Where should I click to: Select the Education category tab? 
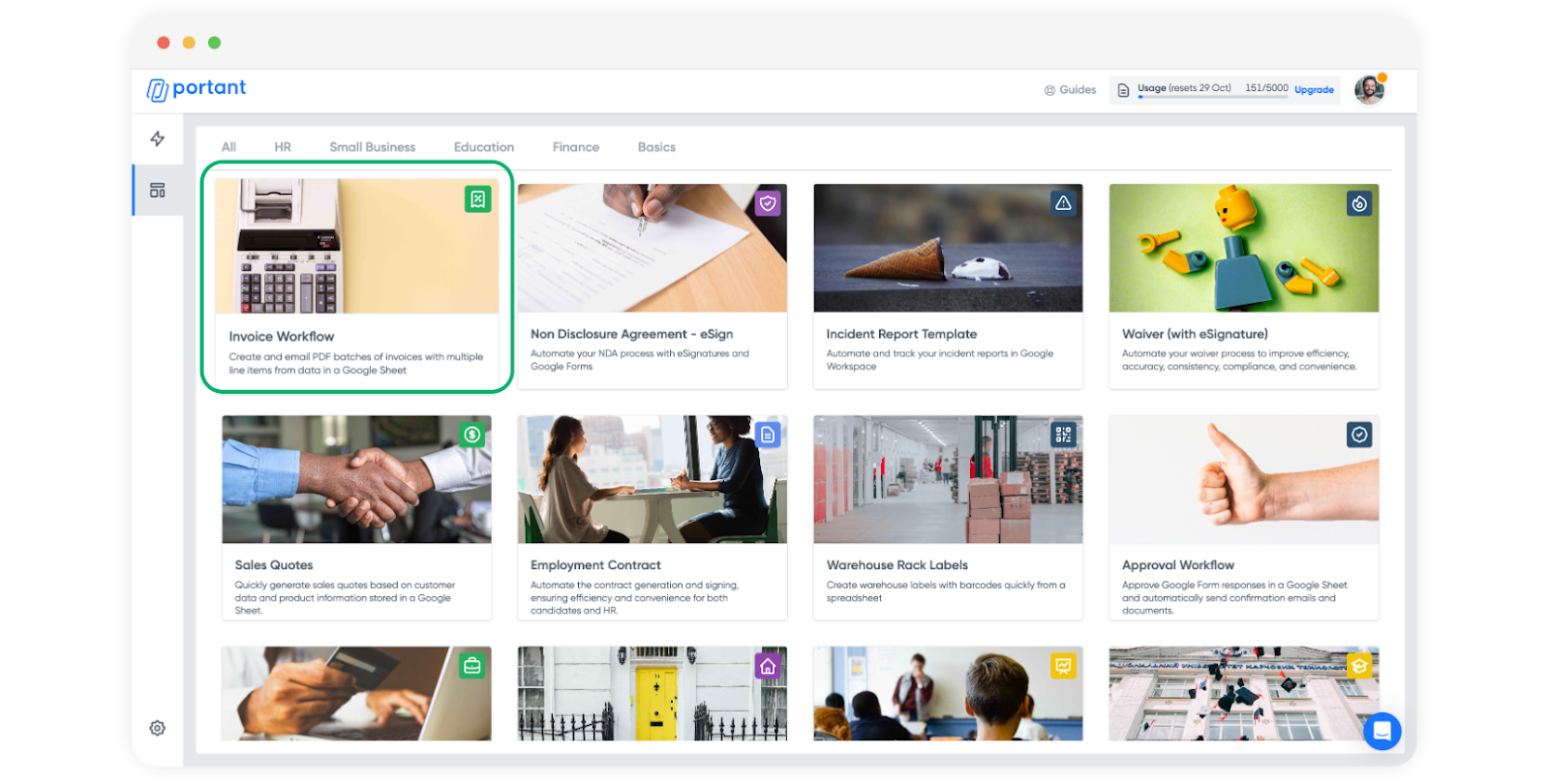[x=484, y=147]
